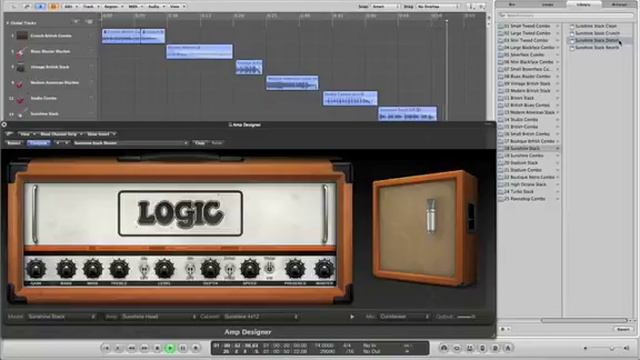Click the tremolo SPEED knob
The image size is (640, 360).
click(x=250, y=269)
